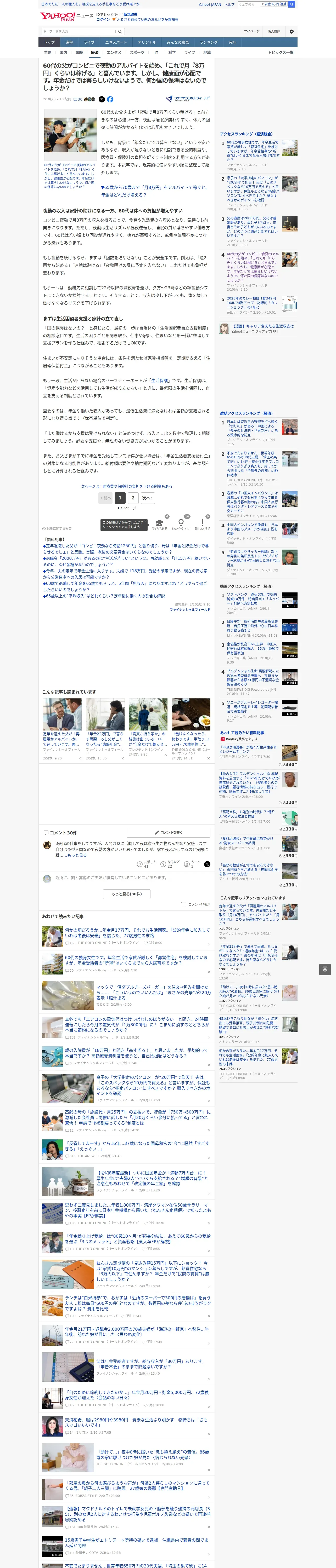Click 次へ pagination button

pos(147,498)
